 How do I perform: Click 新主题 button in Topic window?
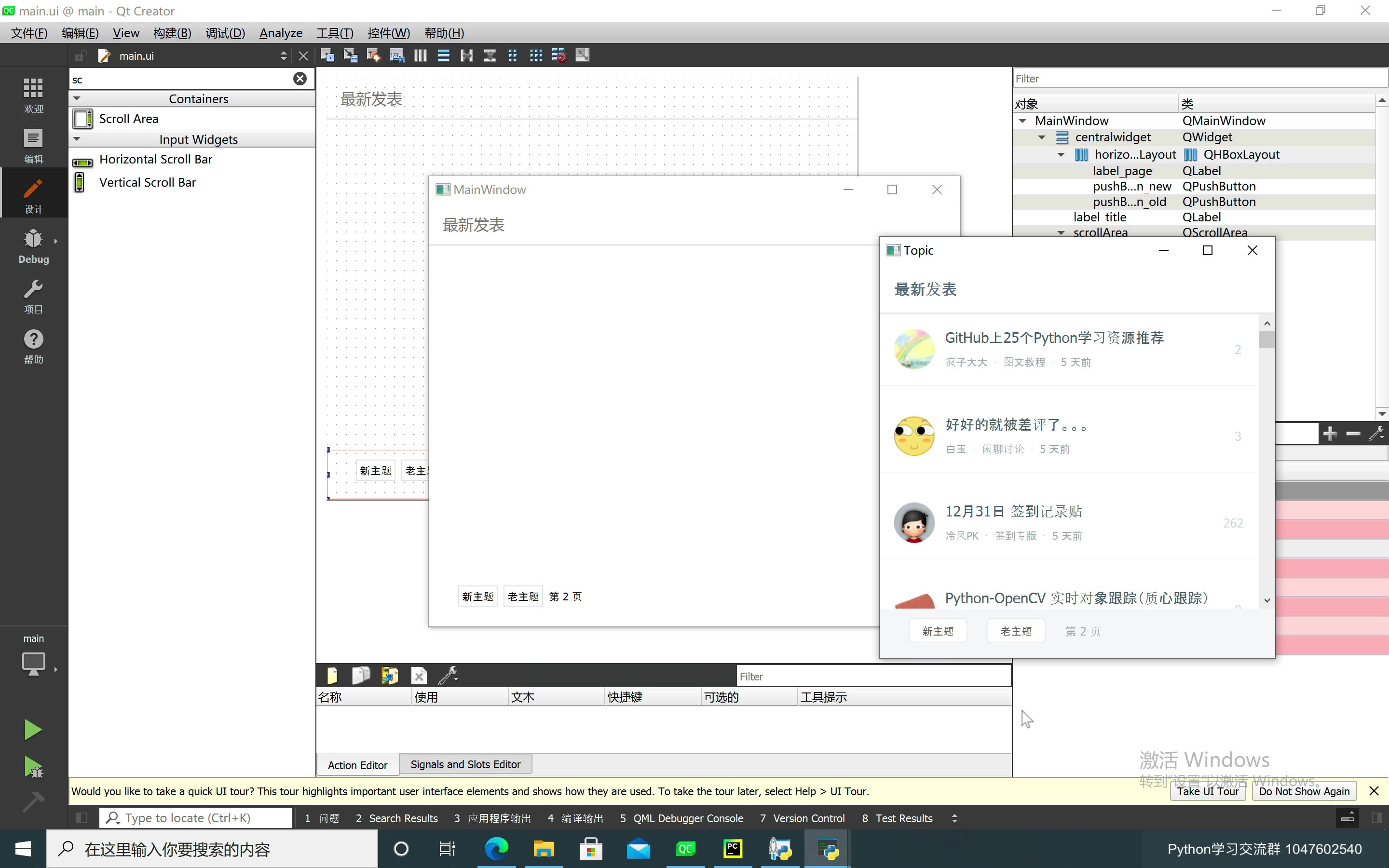[938, 631]
